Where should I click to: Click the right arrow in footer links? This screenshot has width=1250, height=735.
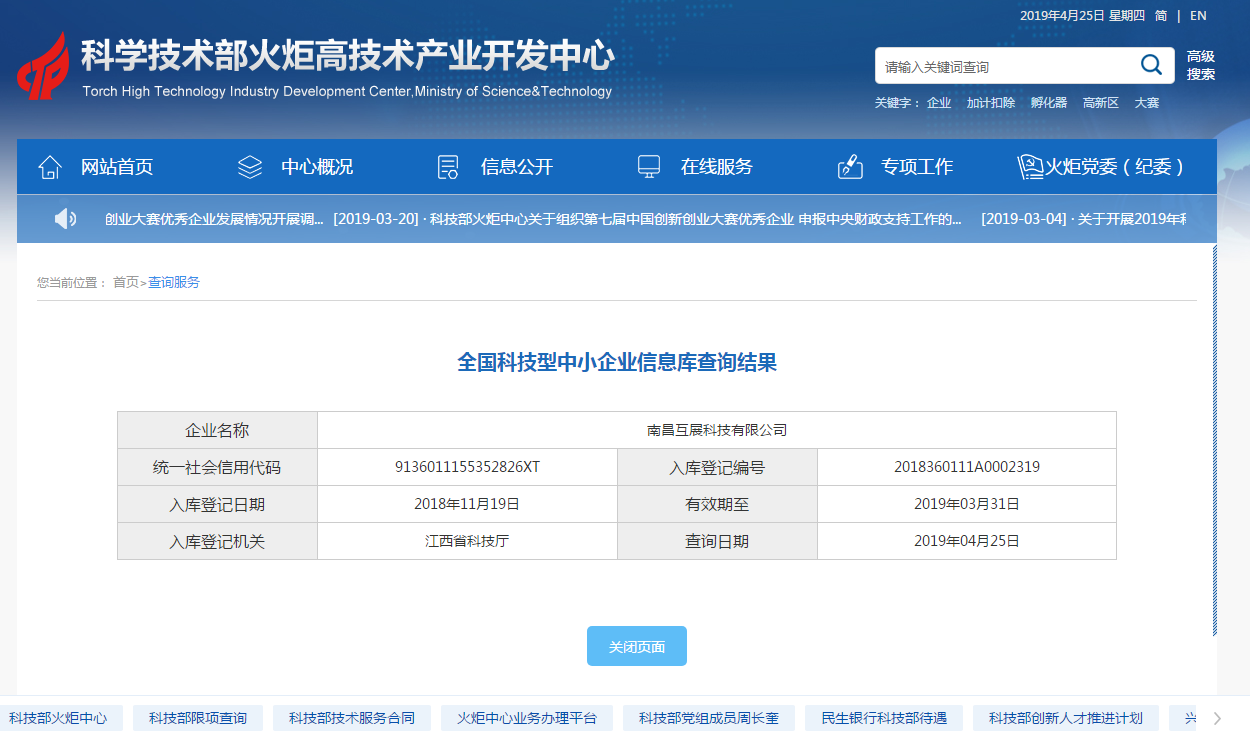1217,718
